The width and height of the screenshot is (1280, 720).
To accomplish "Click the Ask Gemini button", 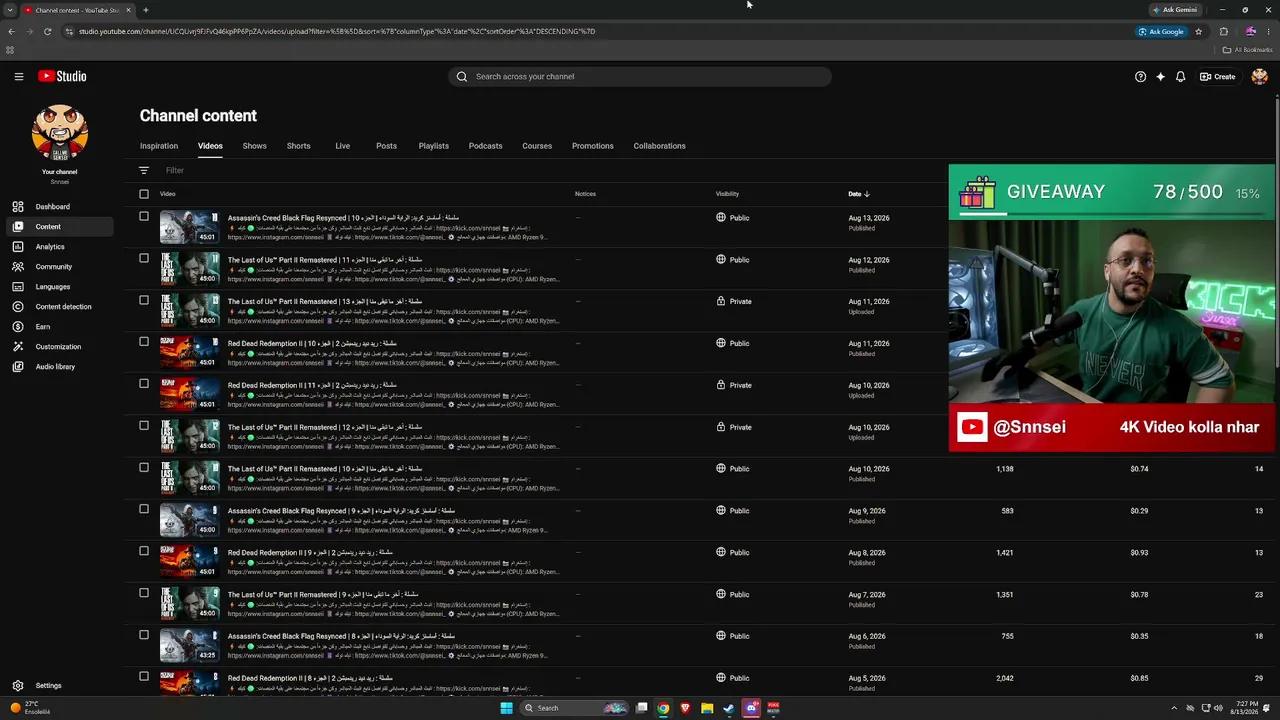I will tap(1175, 10).
